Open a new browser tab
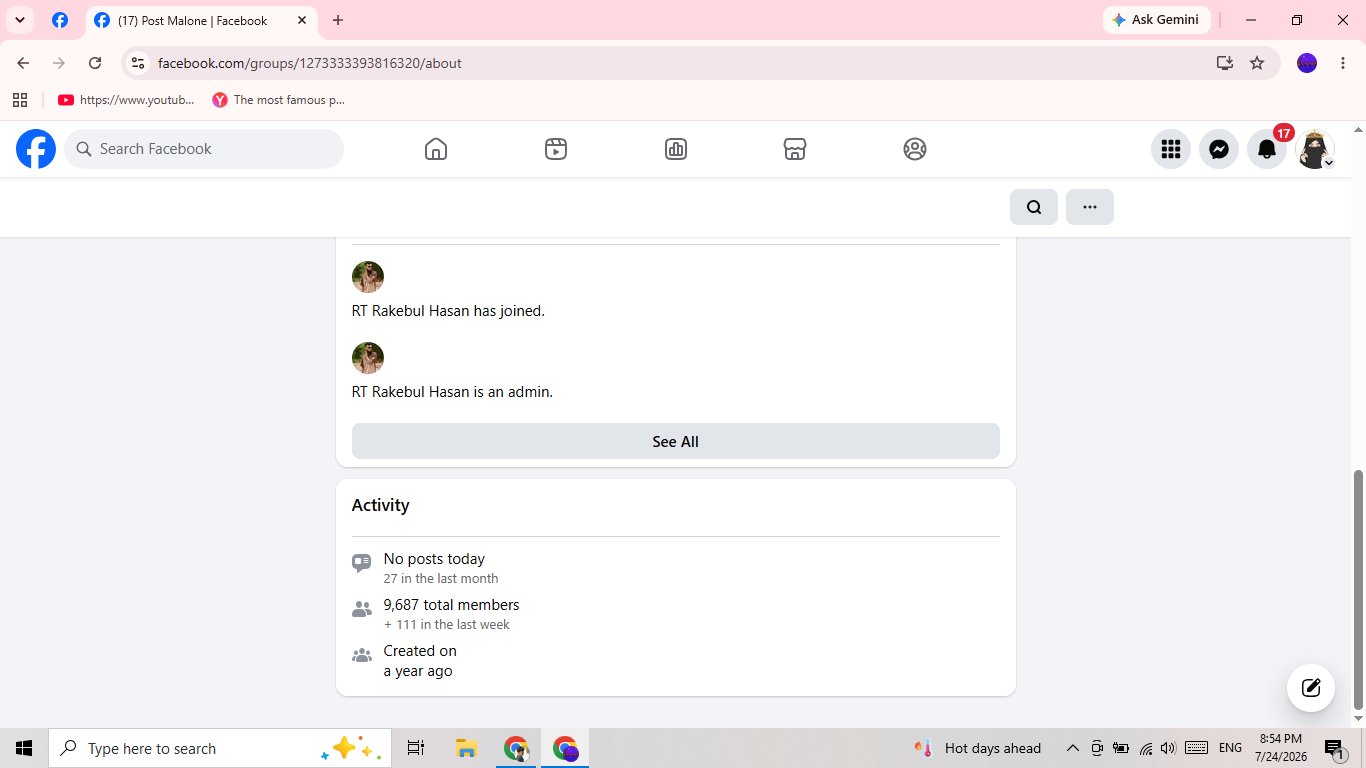 (338, 20)
